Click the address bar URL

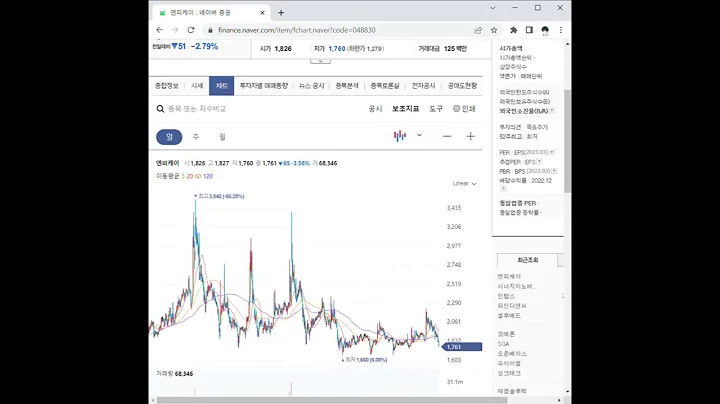297,30
